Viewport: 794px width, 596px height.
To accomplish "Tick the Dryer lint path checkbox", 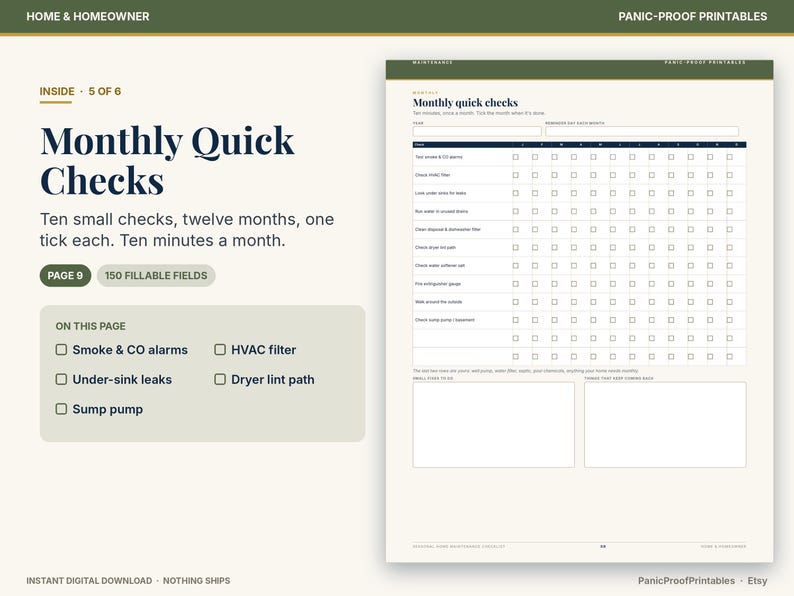I will pos(220,379).
